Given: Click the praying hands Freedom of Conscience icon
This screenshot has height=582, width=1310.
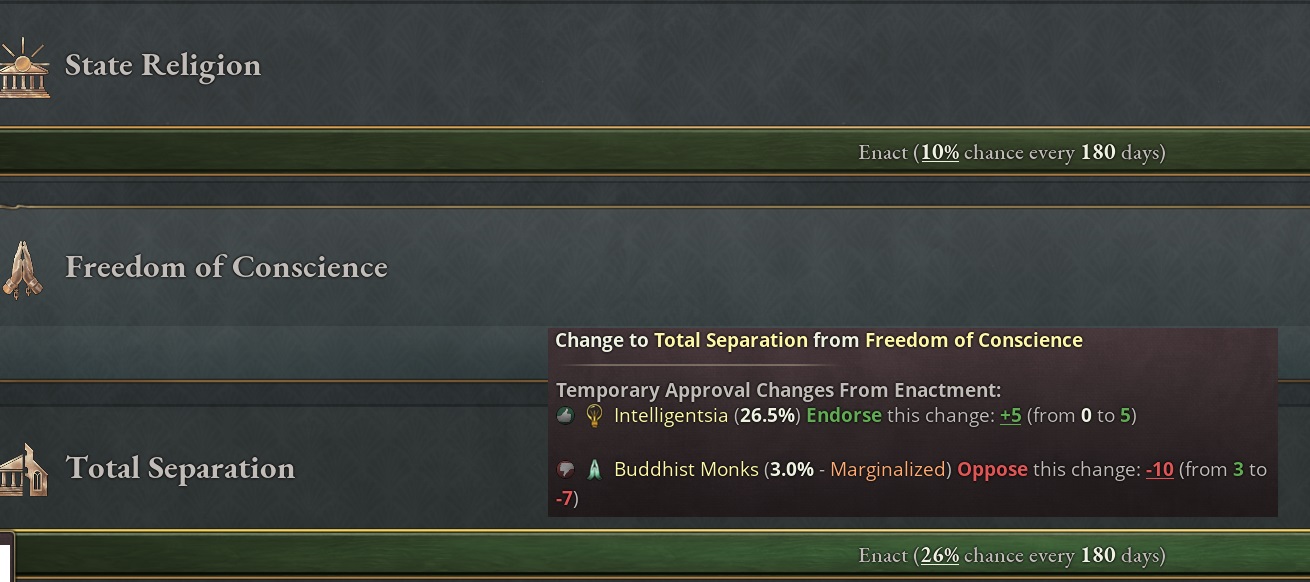Looking at the screenshot, I should [x=22, y=270].
